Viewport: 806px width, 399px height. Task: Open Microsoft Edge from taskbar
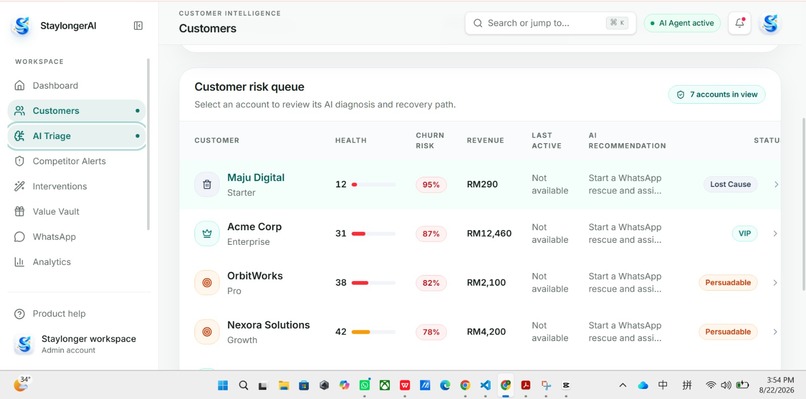[x=445, y=385]
